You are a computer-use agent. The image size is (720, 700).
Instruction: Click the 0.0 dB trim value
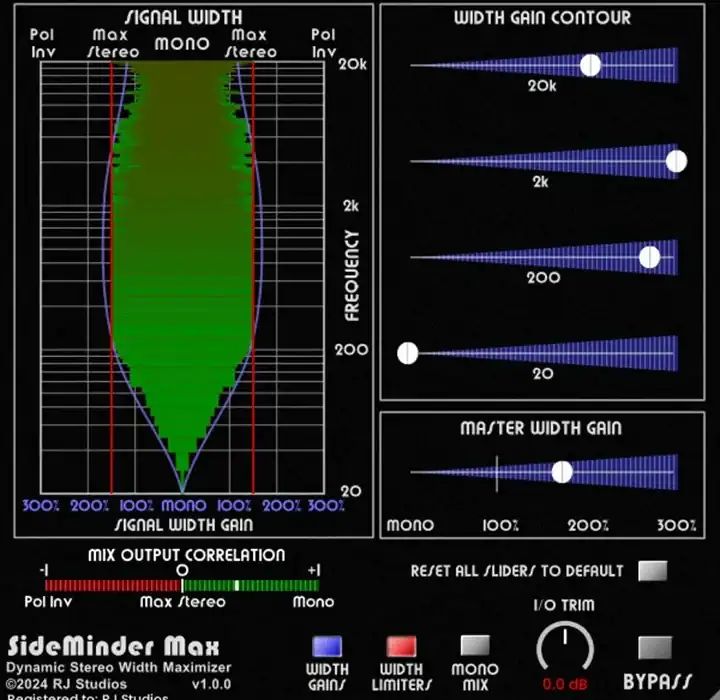coord(565,684)
